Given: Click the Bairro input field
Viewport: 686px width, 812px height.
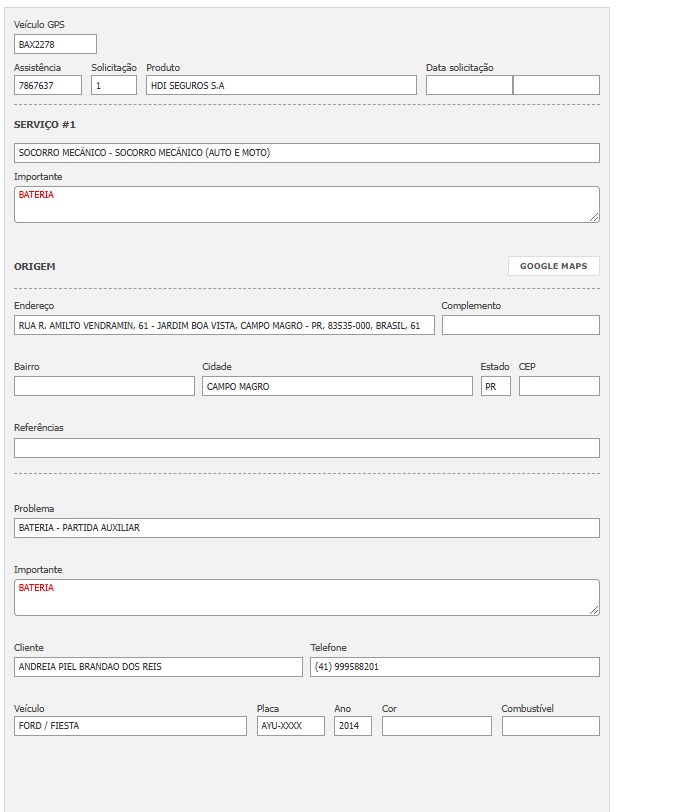Looking at the screenshot, I should pos(104,387).
